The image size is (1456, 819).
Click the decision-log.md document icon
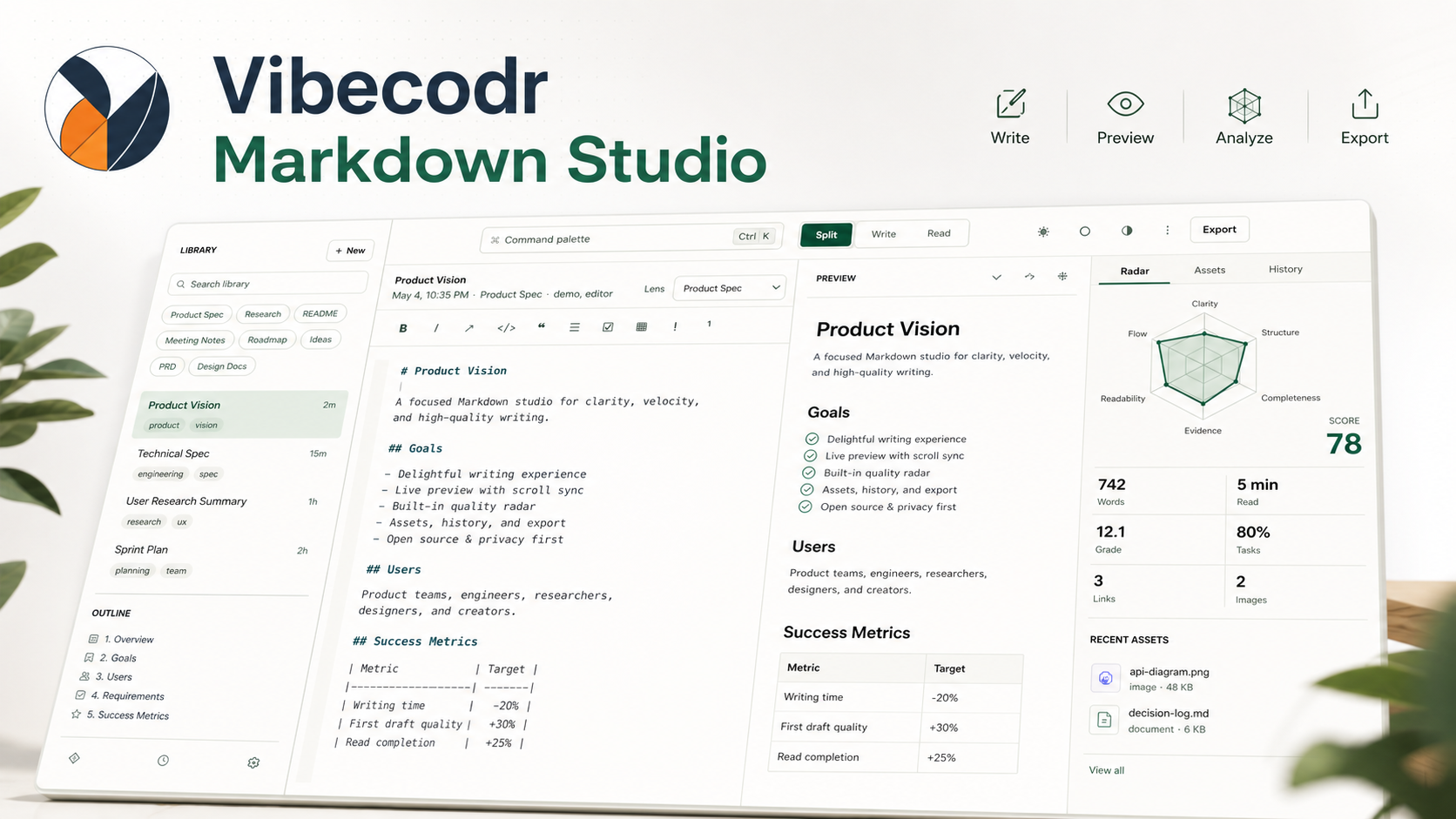[1104, 720]
